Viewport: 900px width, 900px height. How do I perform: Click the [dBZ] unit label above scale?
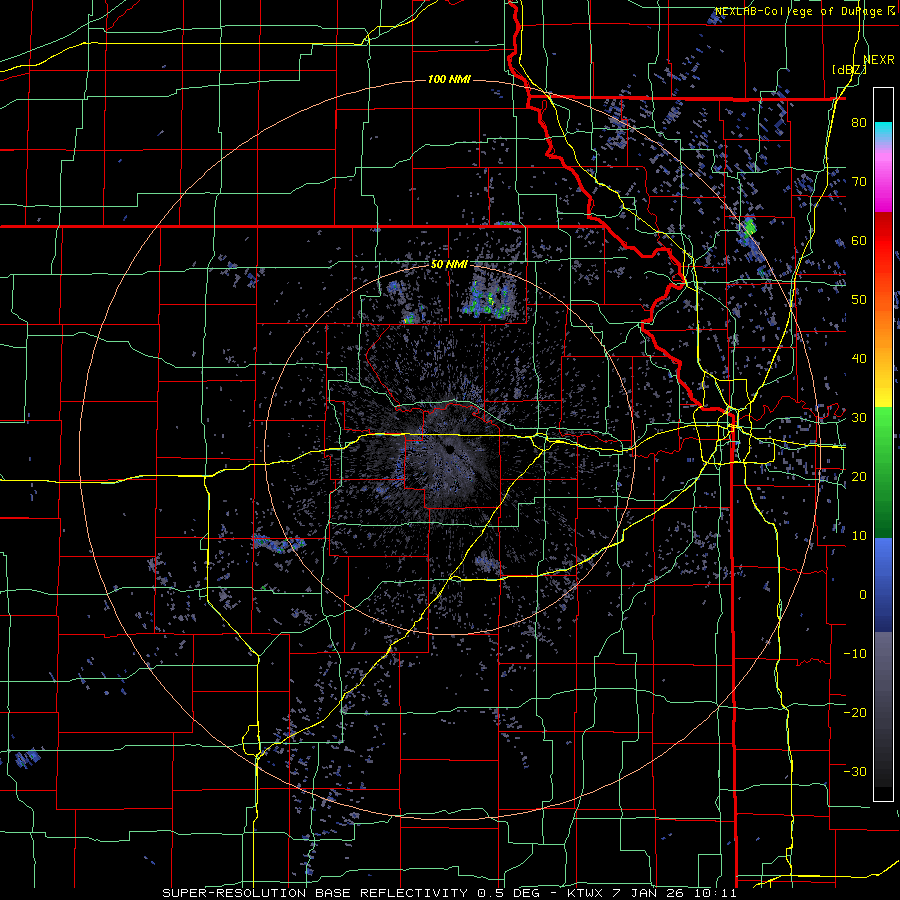click(849, 70)
